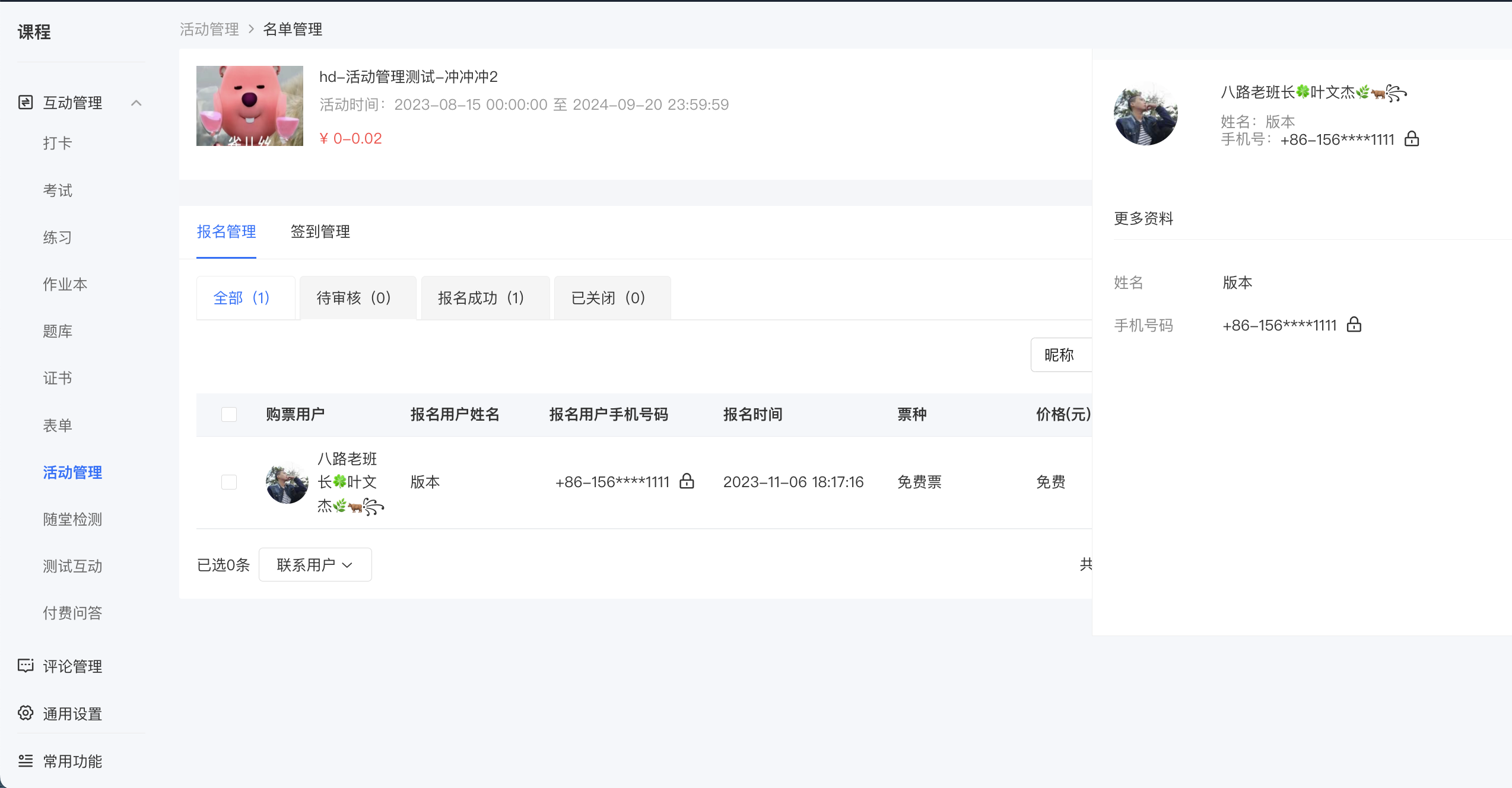Select 全部 (1) filter tab

pos(246,298)
